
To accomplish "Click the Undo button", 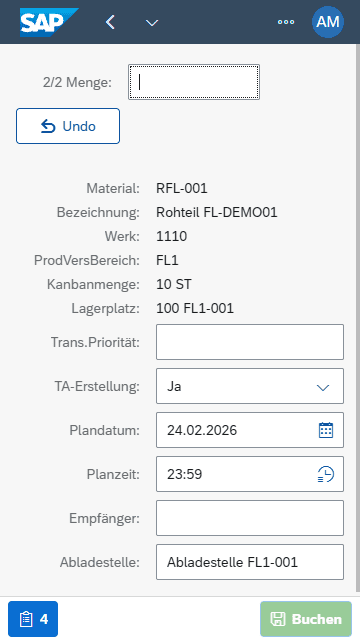I will 68,126.
